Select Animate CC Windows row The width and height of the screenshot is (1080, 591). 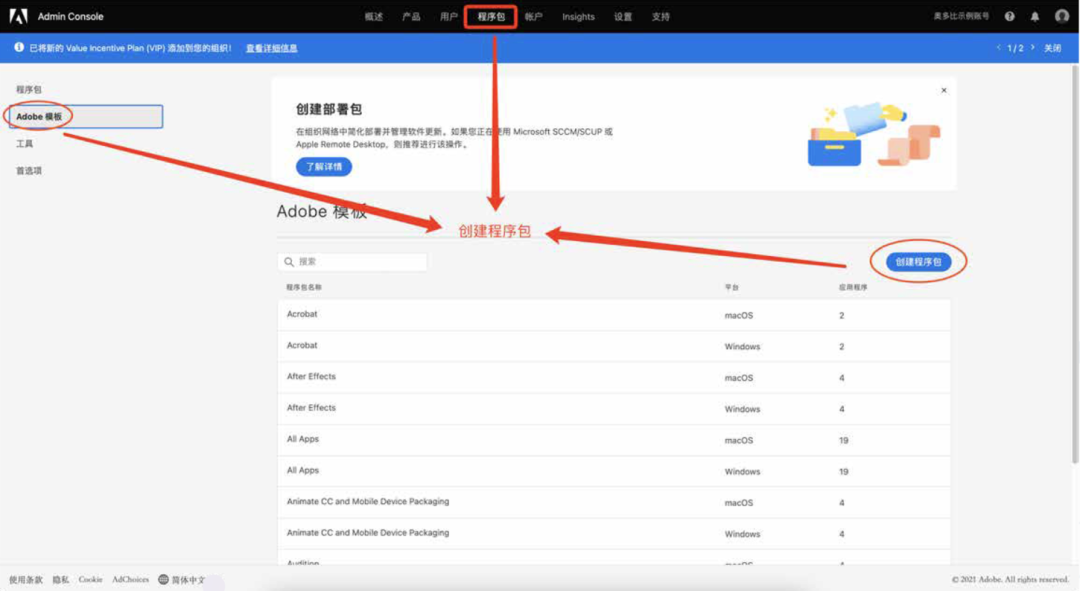614,534
